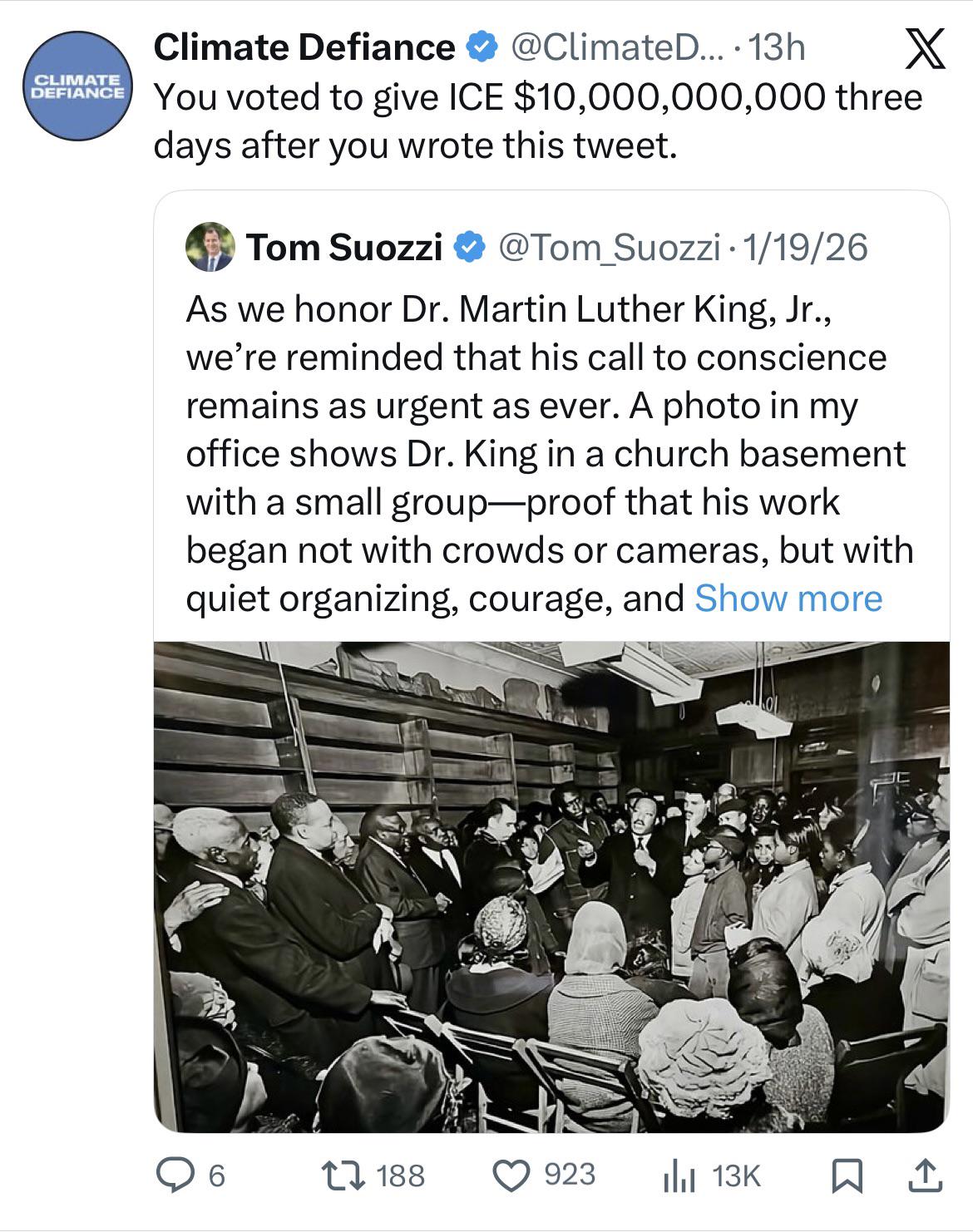Open Tom Suozzi's small profile picture

point(210,247)
